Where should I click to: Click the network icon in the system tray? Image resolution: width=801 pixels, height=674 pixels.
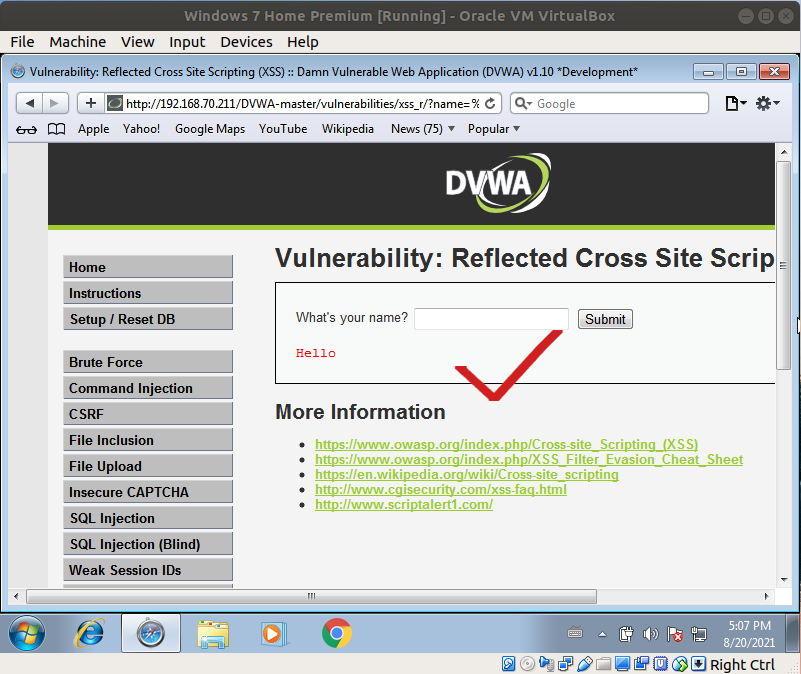tap(699, 634)
